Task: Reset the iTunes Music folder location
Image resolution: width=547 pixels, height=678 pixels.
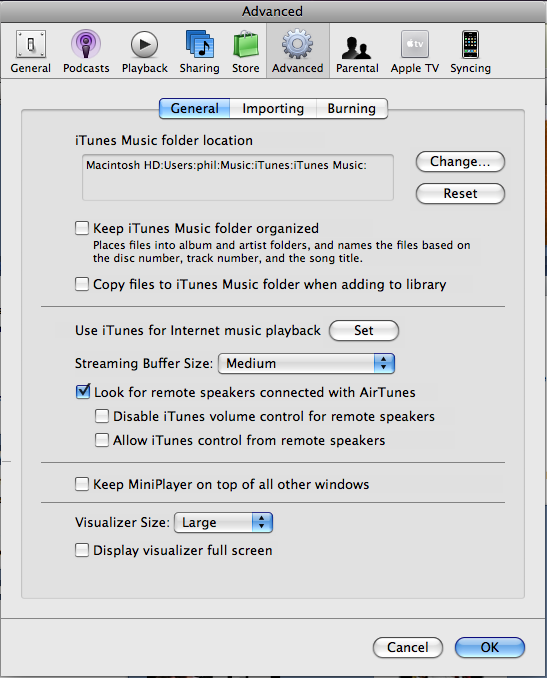Action: click(x=460, y=193)
